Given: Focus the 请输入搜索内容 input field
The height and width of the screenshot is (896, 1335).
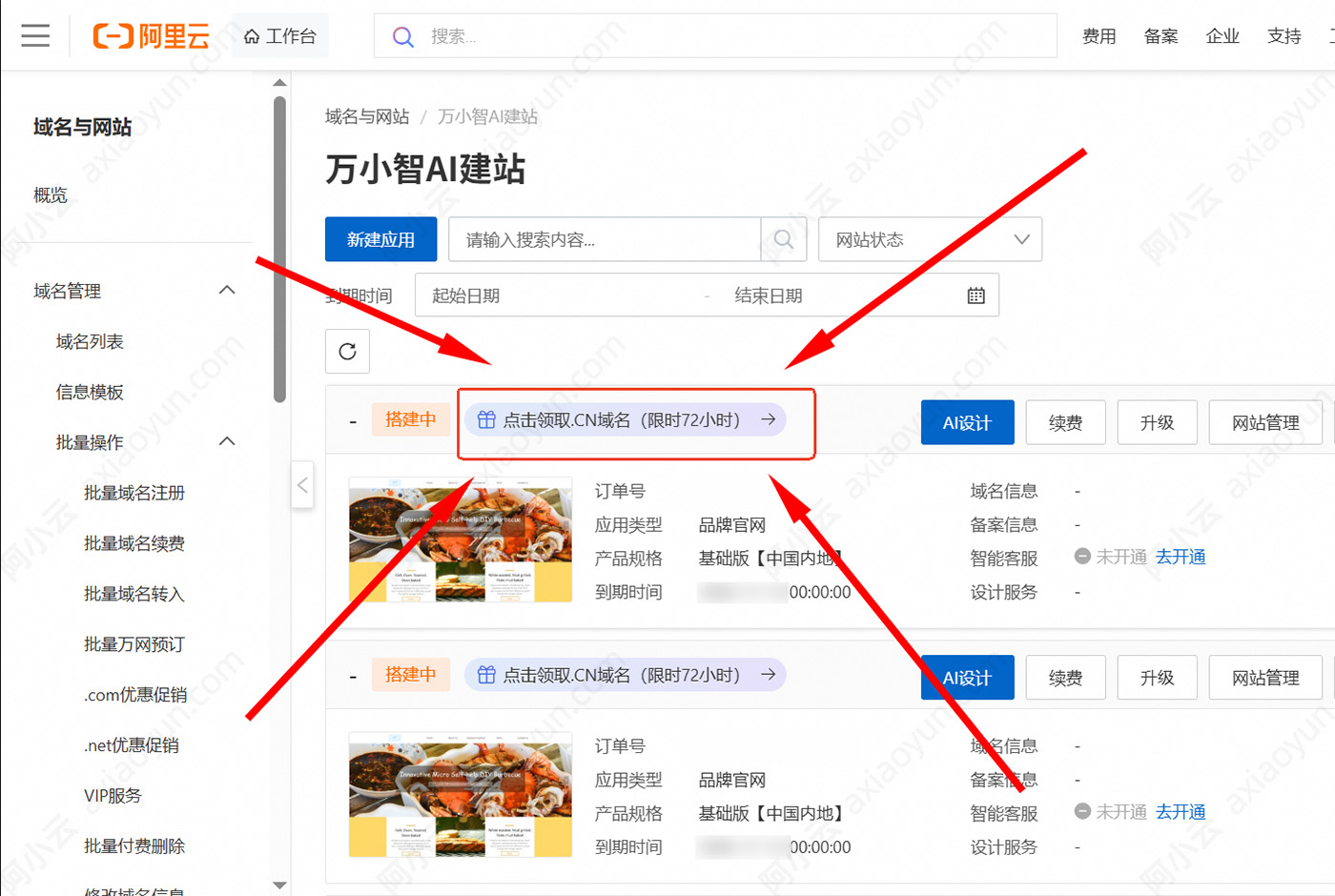Looking at the screenshot, I should click(605, 239).
